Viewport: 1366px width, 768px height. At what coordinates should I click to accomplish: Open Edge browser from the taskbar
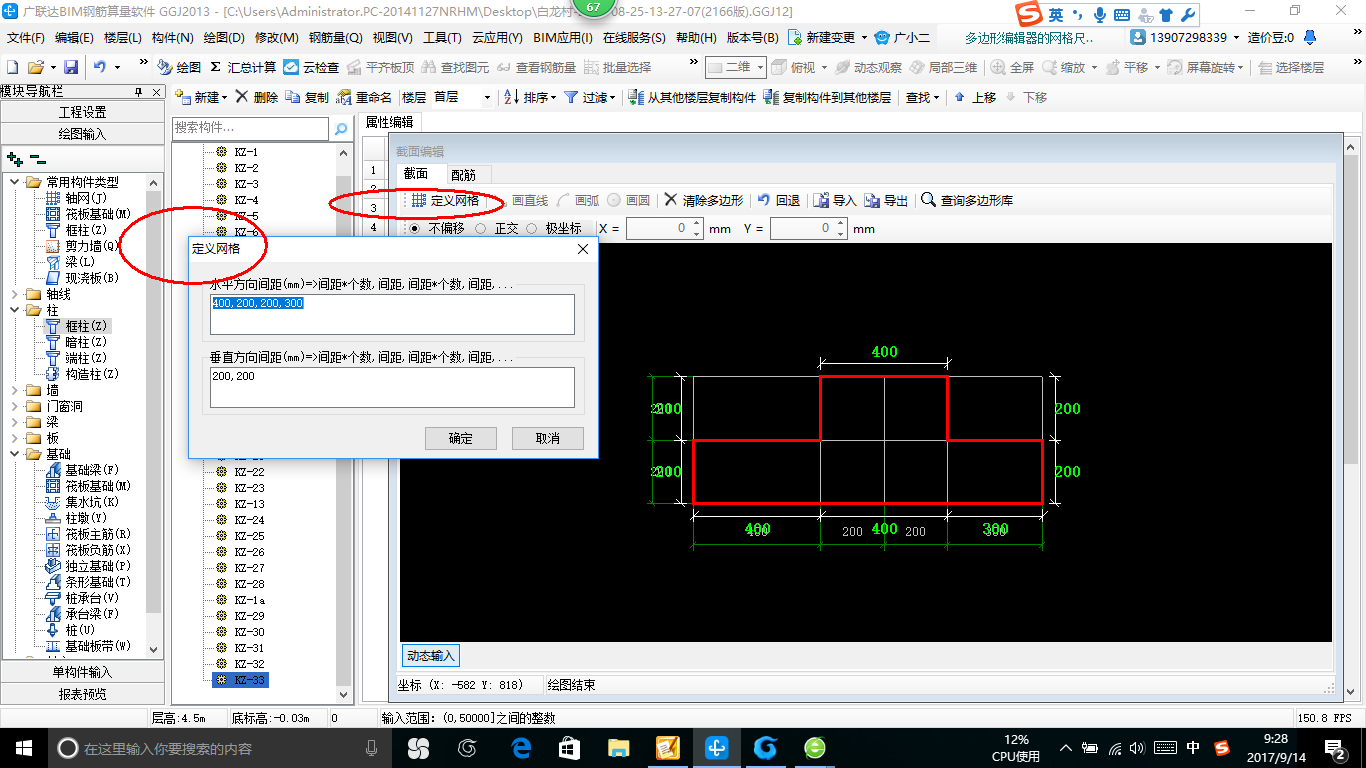pyautogui.click(x=521, y=748)
